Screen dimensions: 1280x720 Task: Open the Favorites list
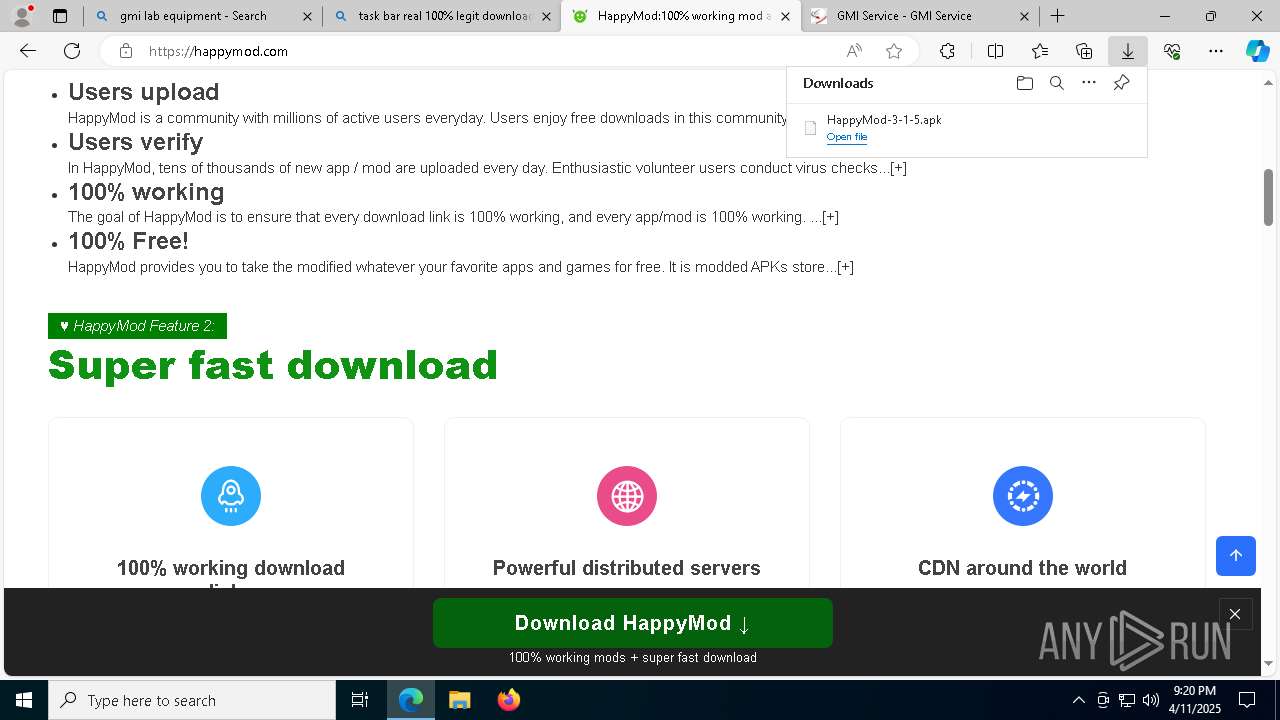1040,51
